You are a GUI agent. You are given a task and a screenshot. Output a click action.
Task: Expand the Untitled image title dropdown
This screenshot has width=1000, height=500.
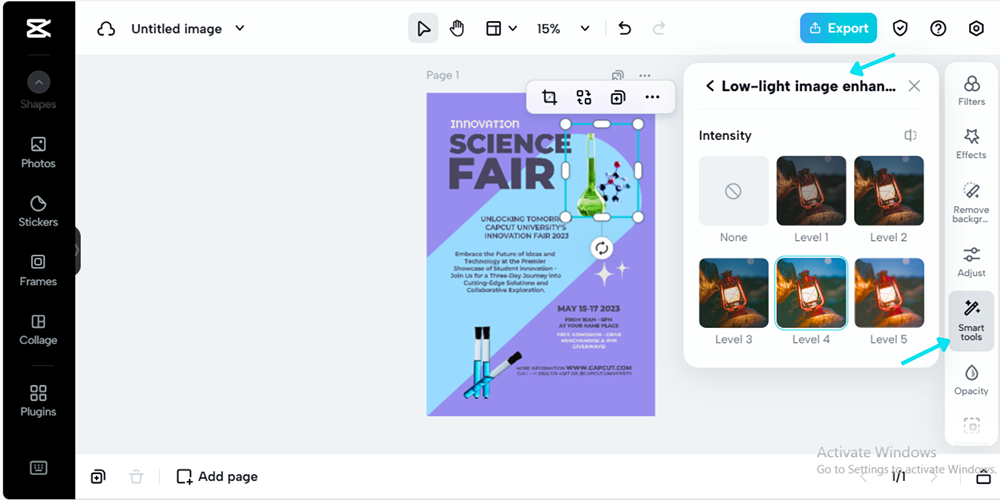[240, 28]
